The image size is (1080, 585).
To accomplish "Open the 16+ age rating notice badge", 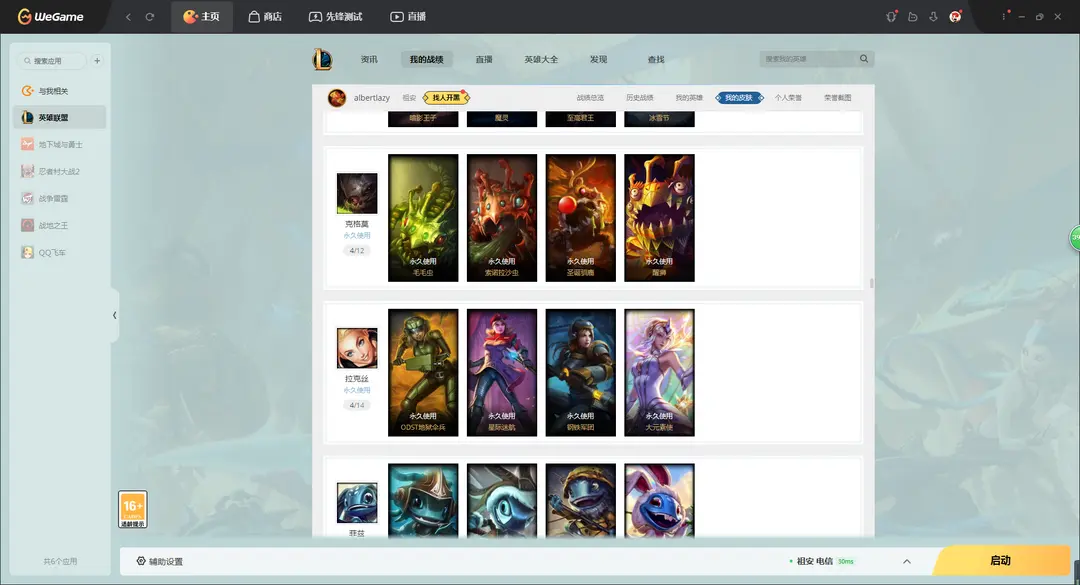I will [133, 509].
